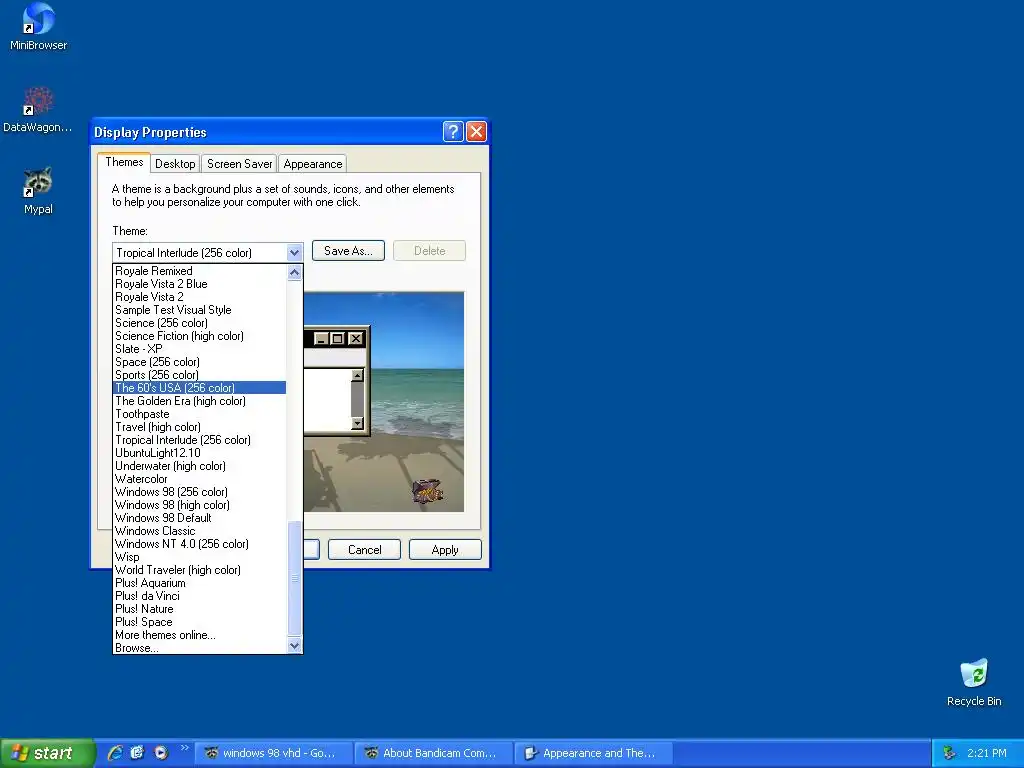This screenshot has width=1024, height=768.
Task: Choose Plus! Aquarium theme
Action: (x=200, y=583)
